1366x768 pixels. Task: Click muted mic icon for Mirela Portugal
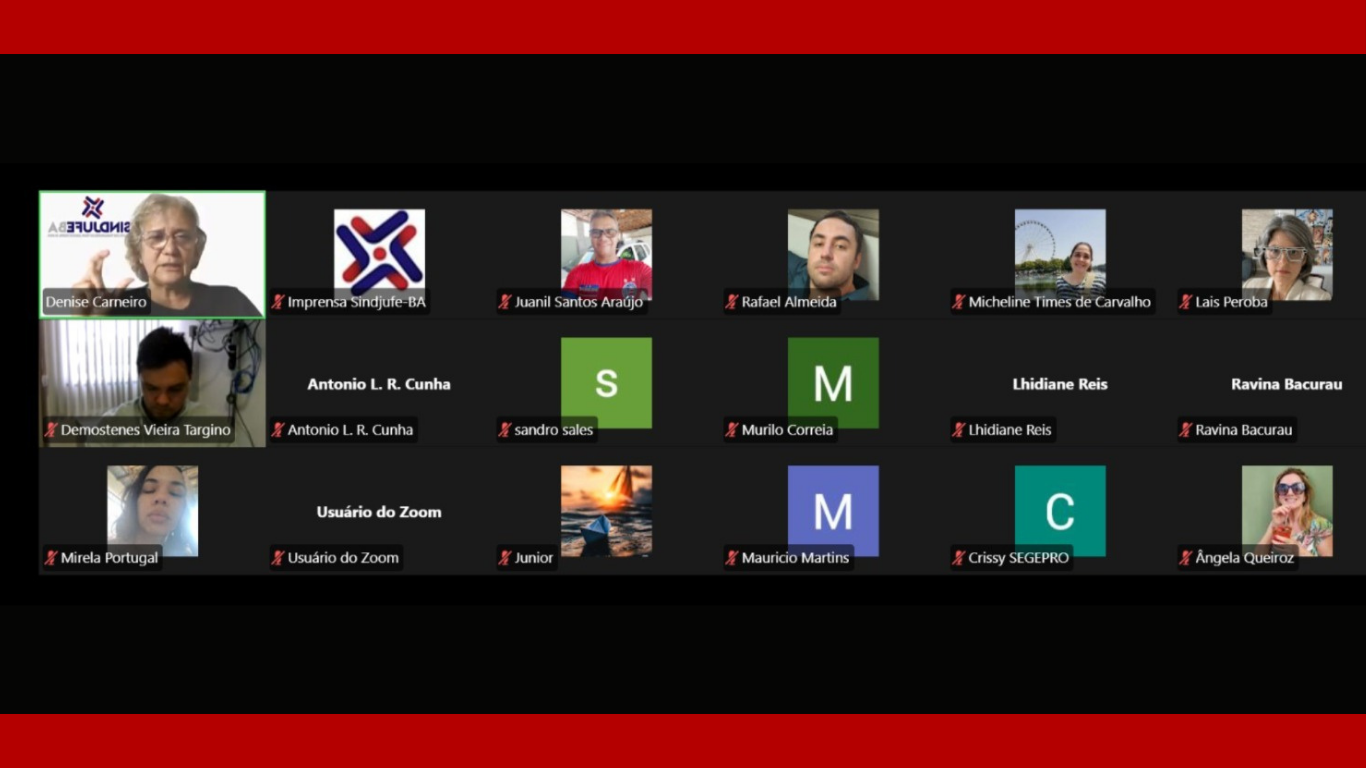click(51, 558)
